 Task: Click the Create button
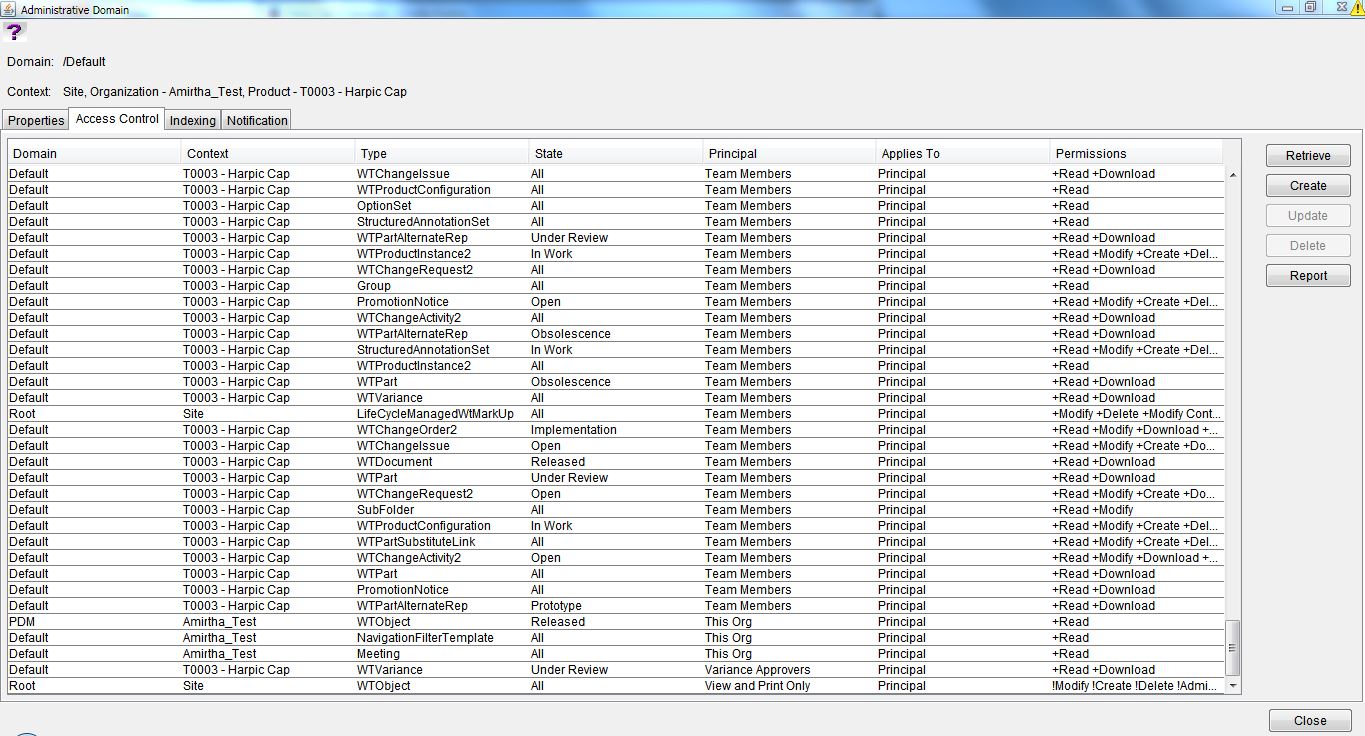click(1308, 186)
